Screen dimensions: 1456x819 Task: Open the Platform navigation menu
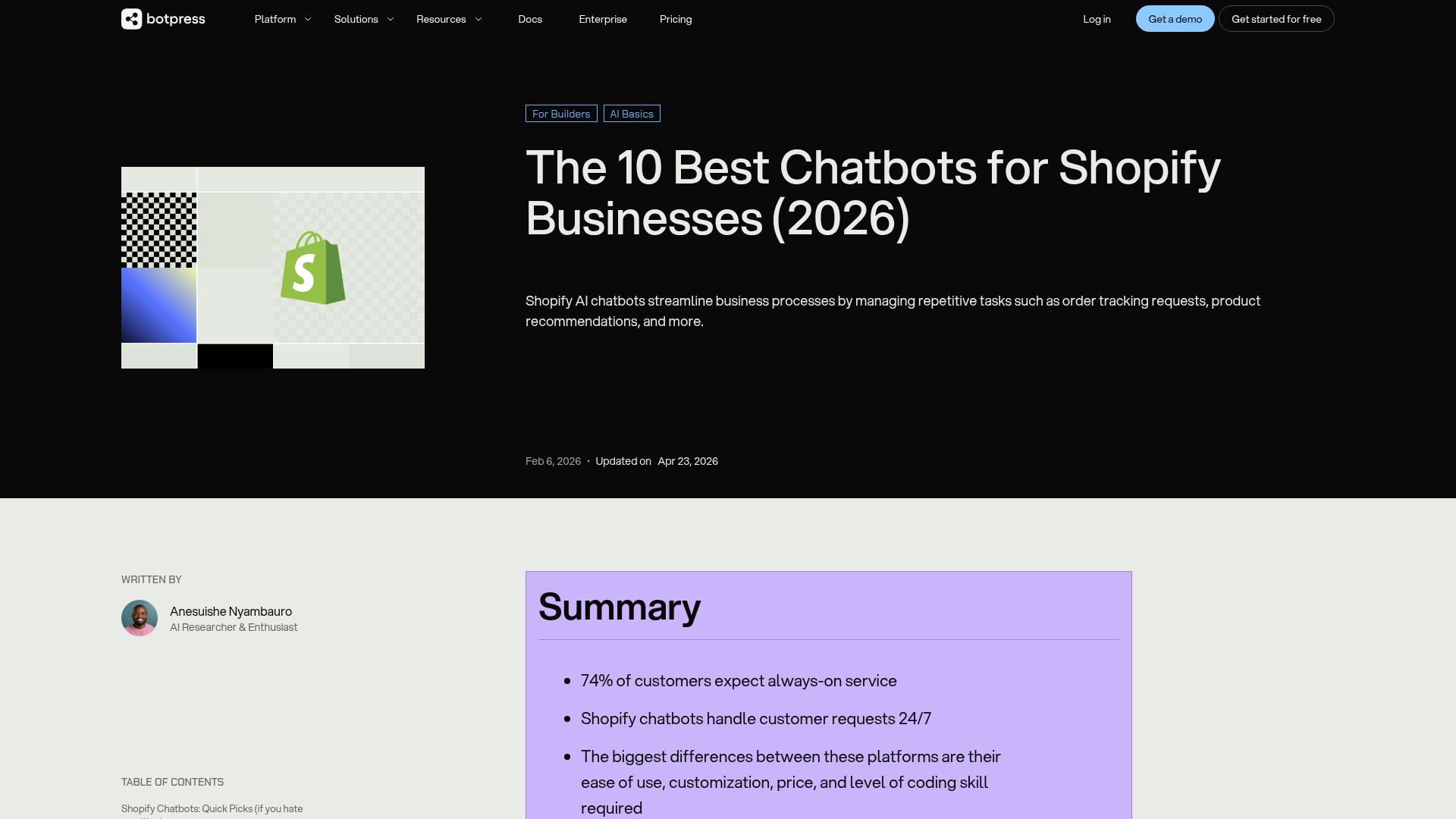(275, 19)
